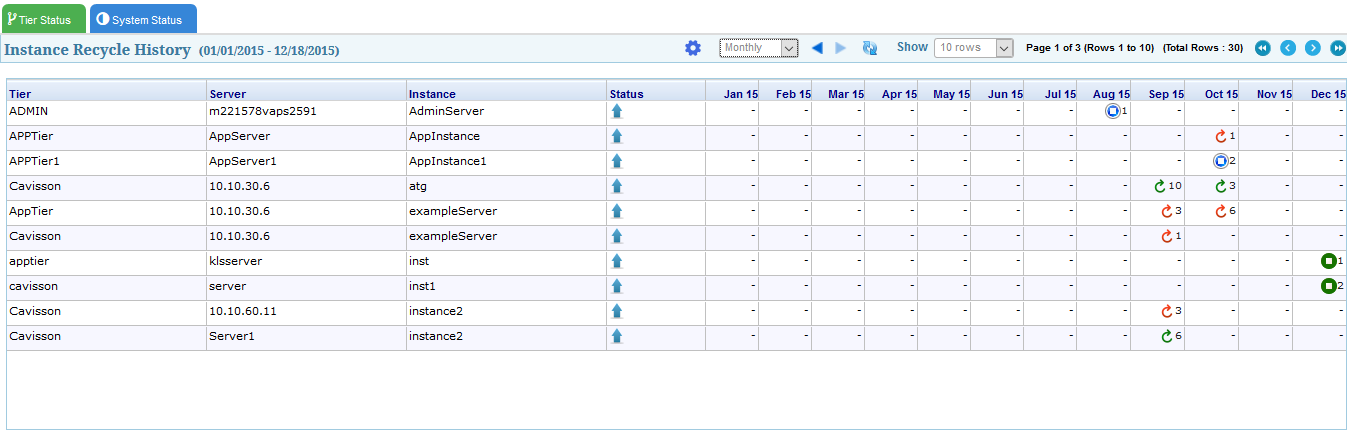Select the 10.10.60.11 server cell
This screenshot has width=1347, height=438.
click(x=306, y=311)
